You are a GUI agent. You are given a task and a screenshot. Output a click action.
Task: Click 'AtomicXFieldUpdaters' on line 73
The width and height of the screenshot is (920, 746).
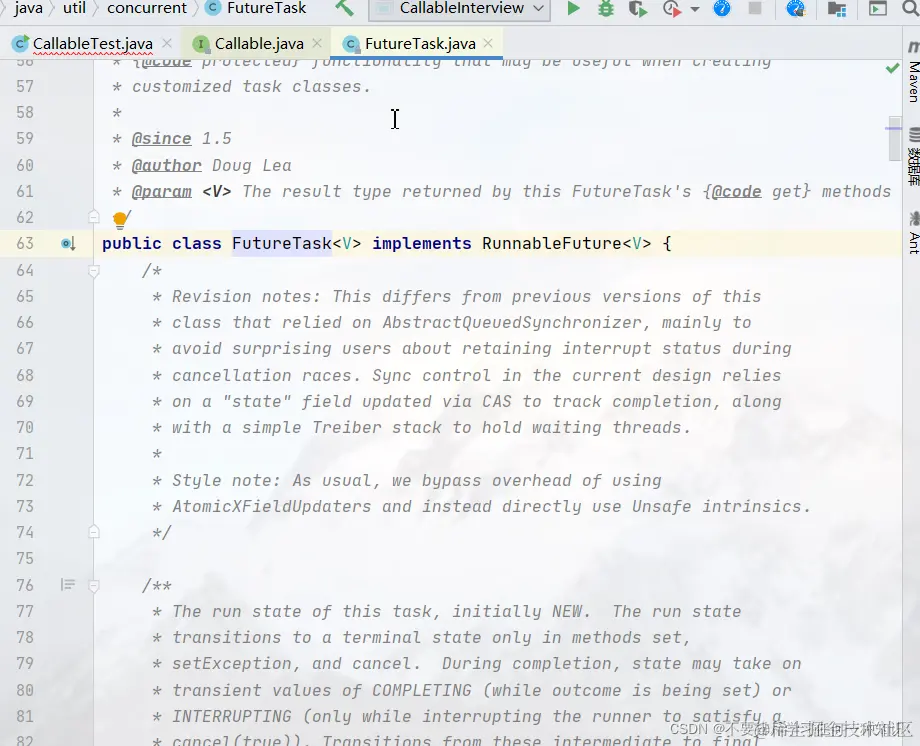(272, 507)
